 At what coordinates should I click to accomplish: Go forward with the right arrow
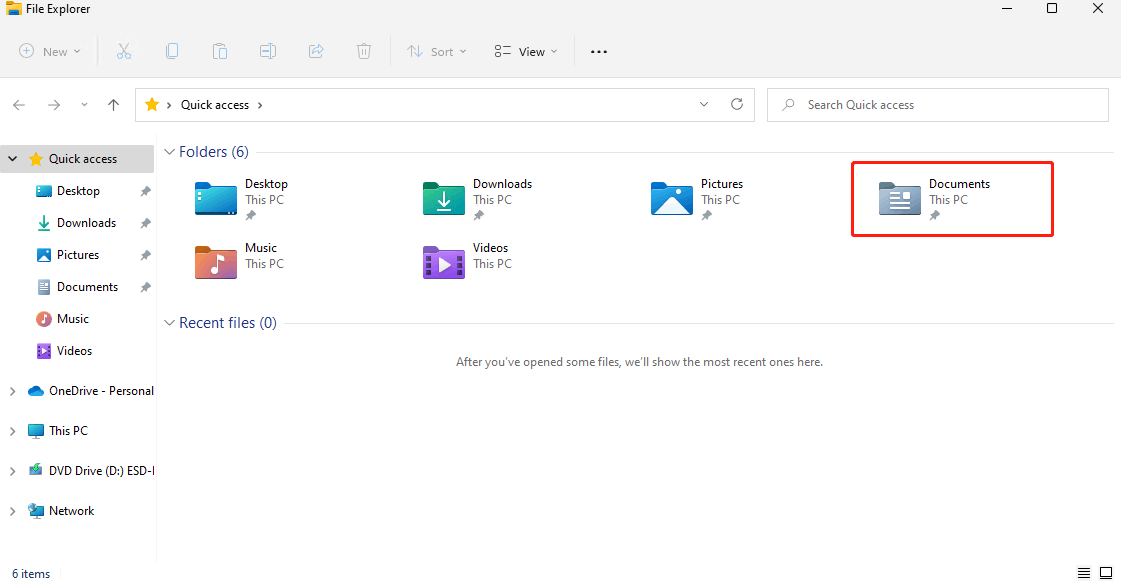[54, 105]
